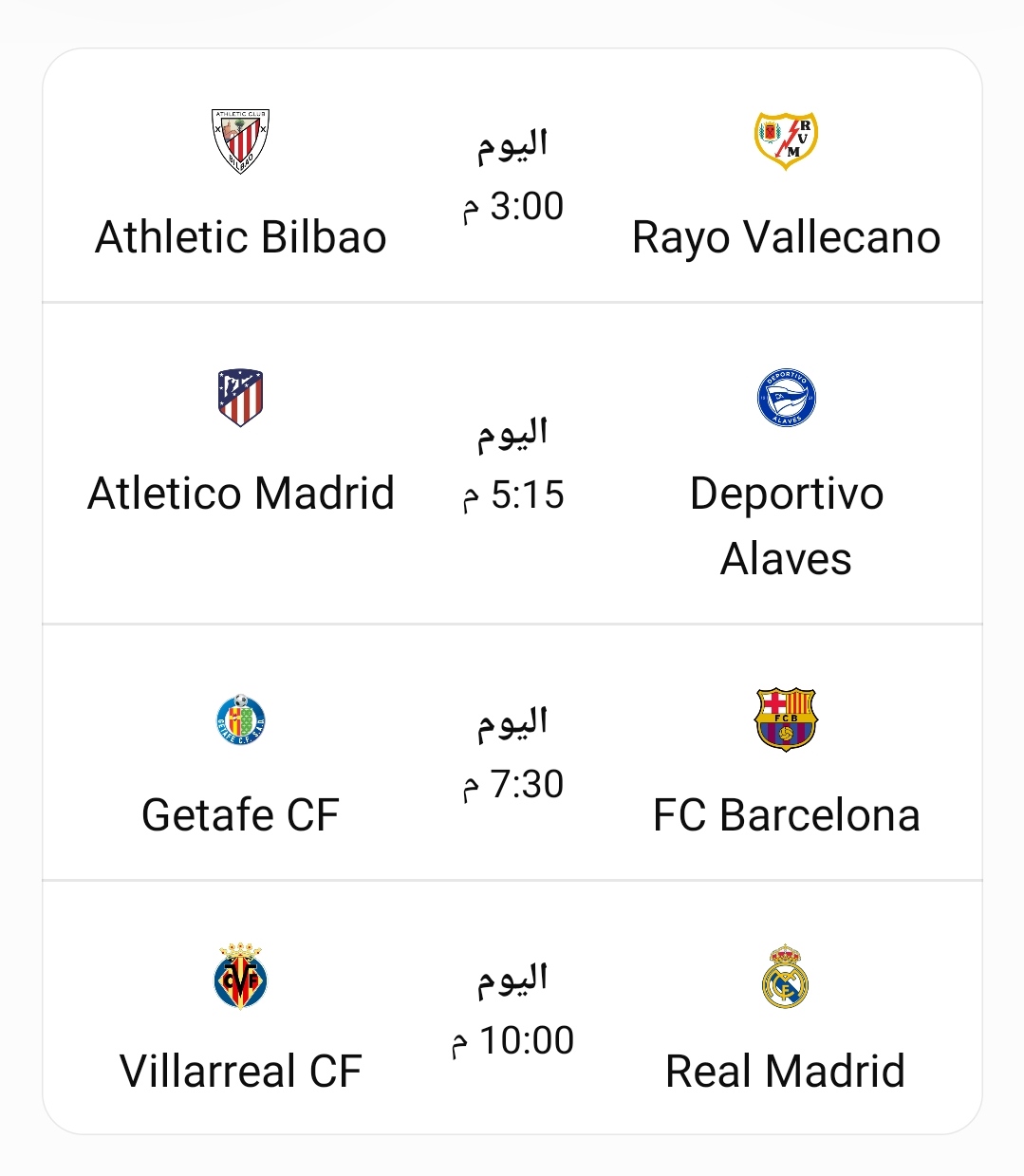View the 7:30 match kickoff details
Viewport: 1024px width, 1176px height.
tap(512, 785)
